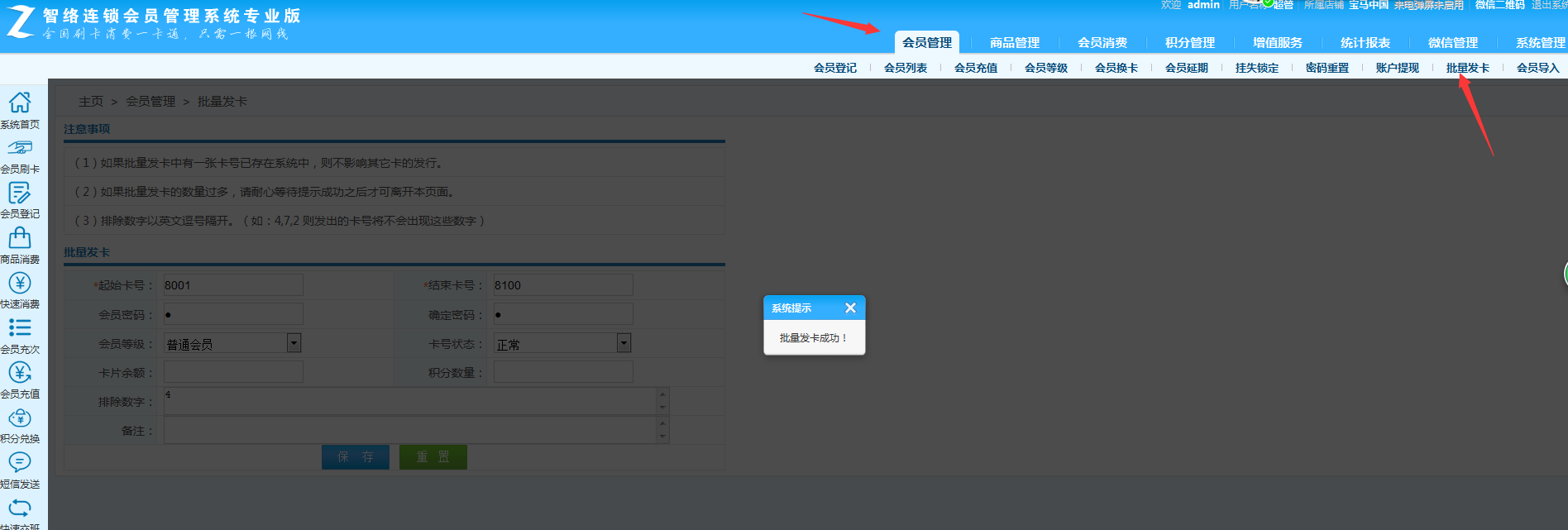Click the 重置 button
This screenshot has width=1568, height=530.
click(433, 457)
